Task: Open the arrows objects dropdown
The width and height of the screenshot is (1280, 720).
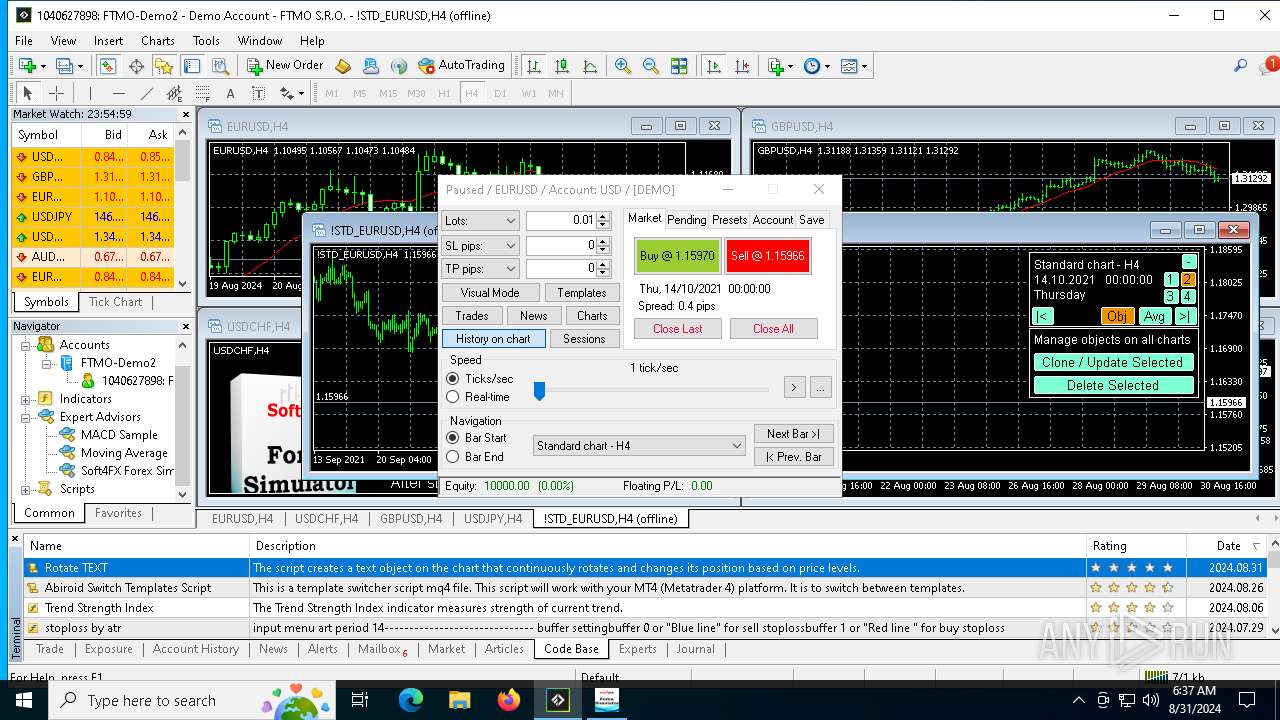Action: (x=291, y=93)
